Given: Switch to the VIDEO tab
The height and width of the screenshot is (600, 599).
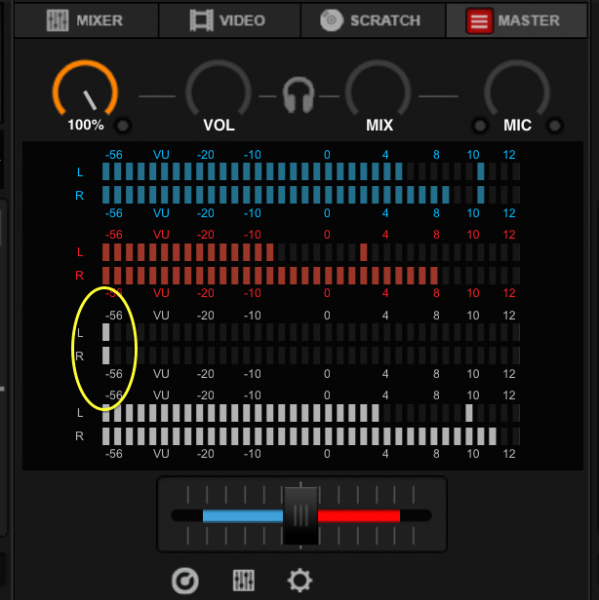Looking at the screenshot, I should (229, 21).
